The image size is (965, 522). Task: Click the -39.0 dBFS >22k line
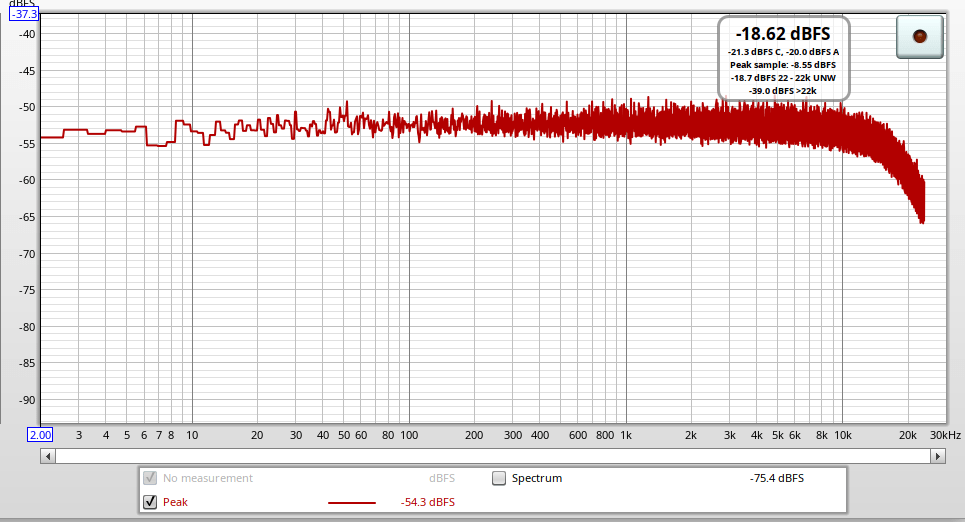coord(783,90)
